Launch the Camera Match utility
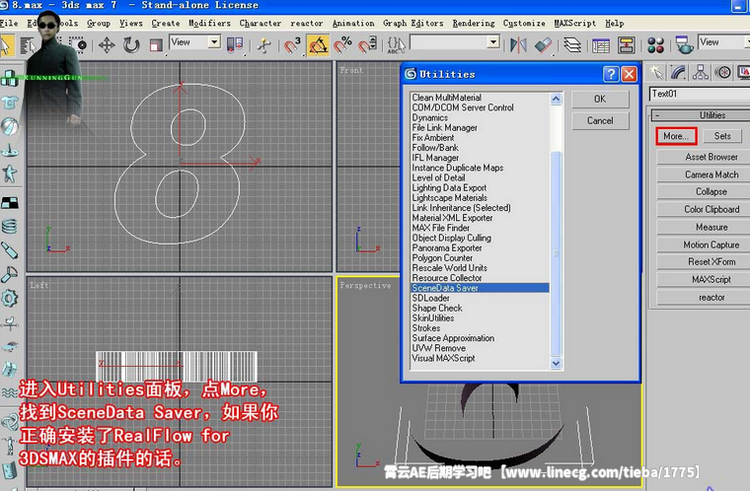750x491 pixels. (x=711, y=175)
